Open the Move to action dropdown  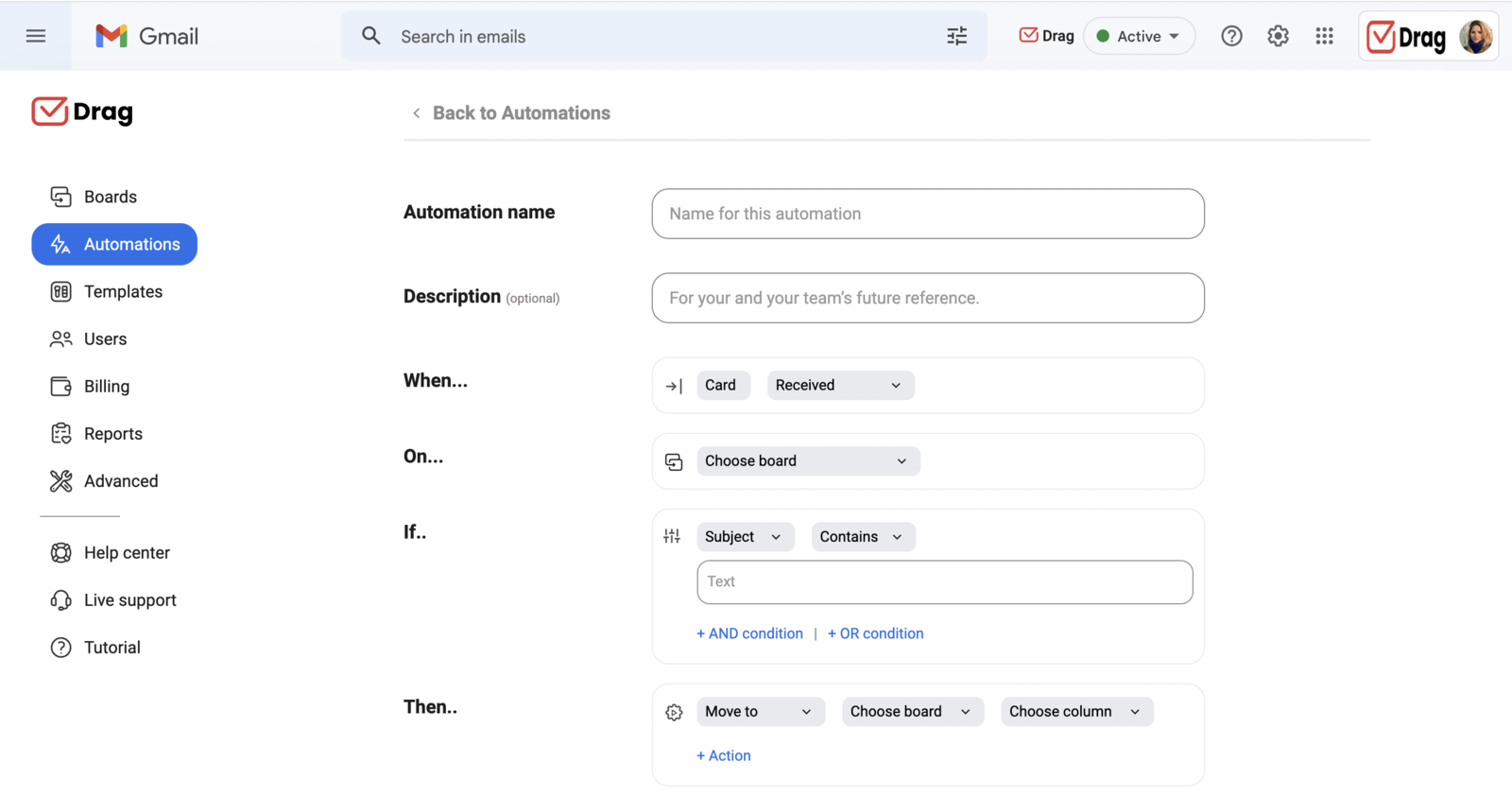click(760, 711)
